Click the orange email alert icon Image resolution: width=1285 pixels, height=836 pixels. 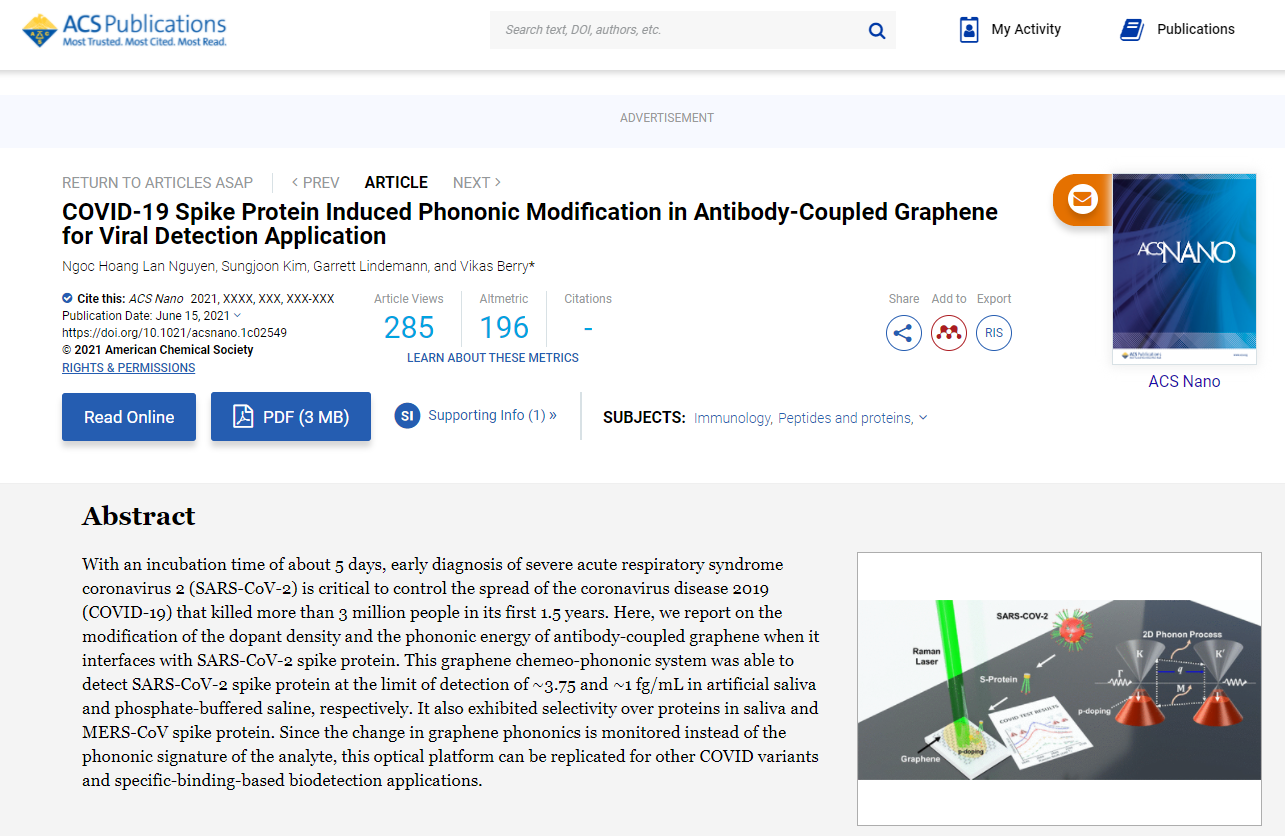tap(1080, 199)
